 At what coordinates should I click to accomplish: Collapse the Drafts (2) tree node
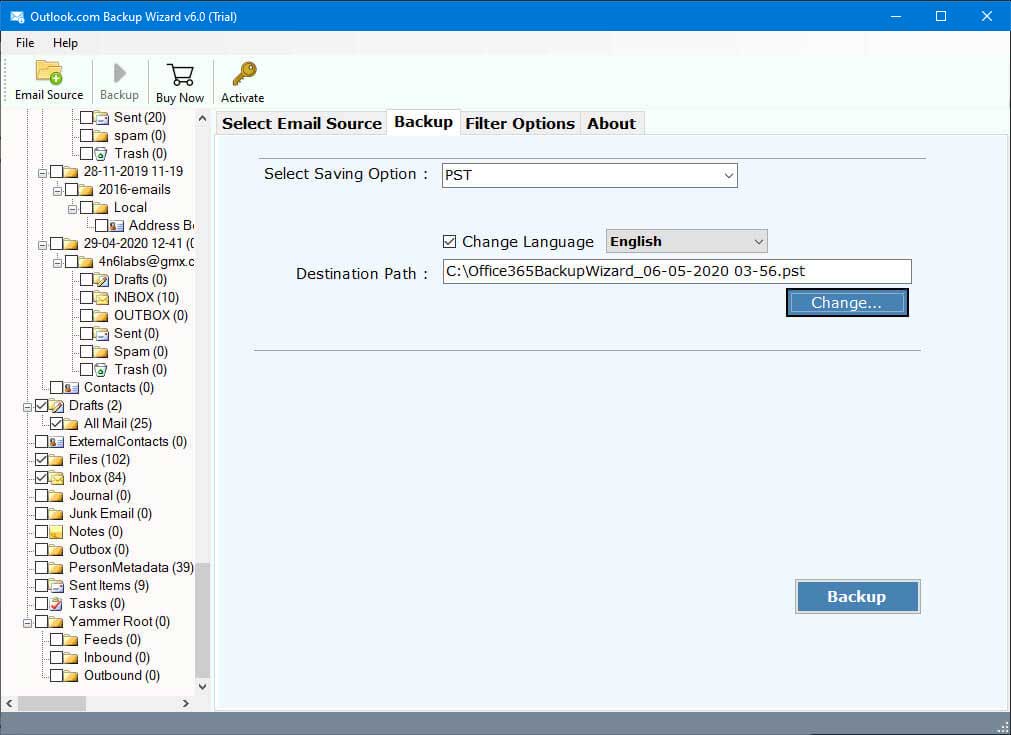tap(27, 407)
